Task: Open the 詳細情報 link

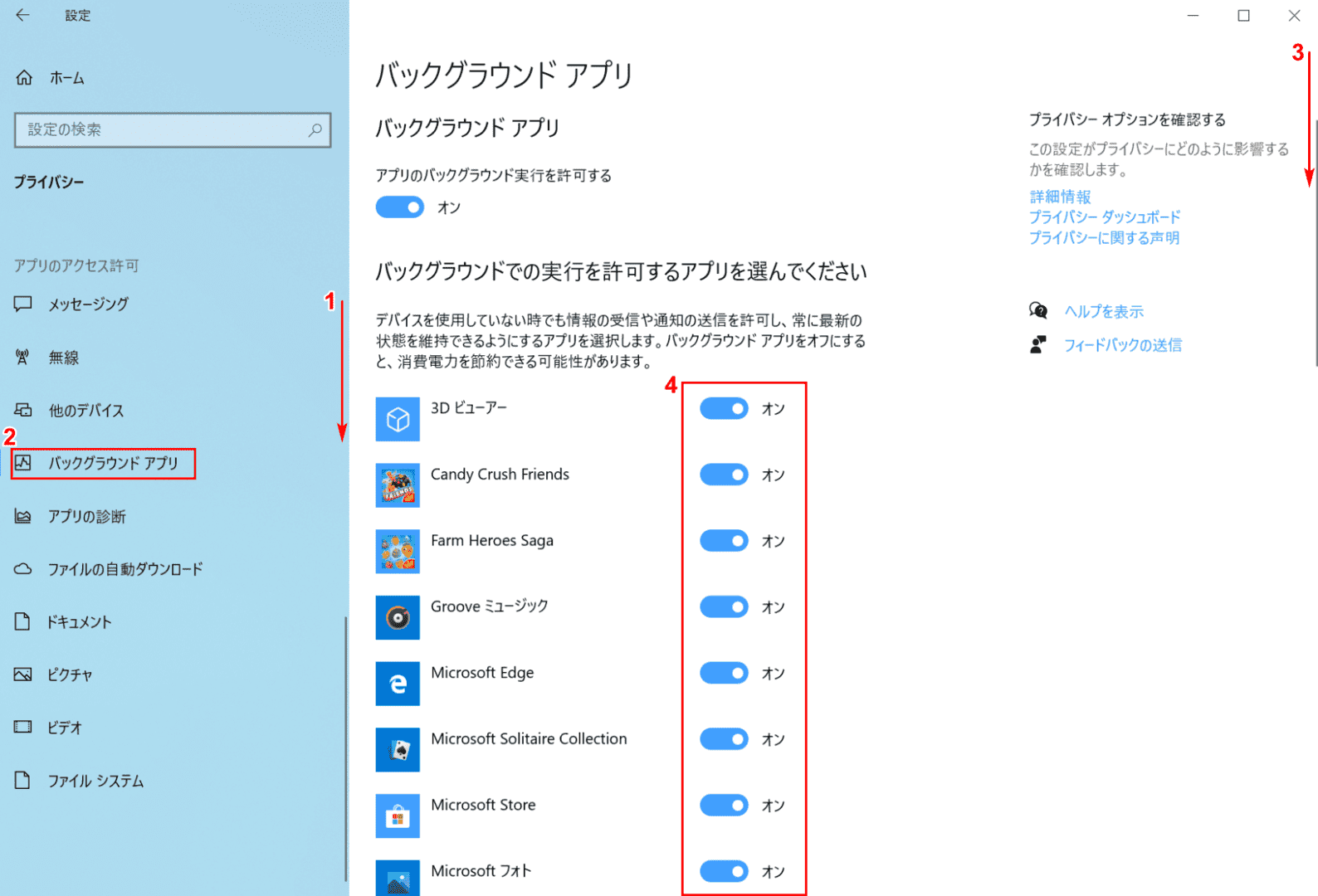Action: [1060, 197]
